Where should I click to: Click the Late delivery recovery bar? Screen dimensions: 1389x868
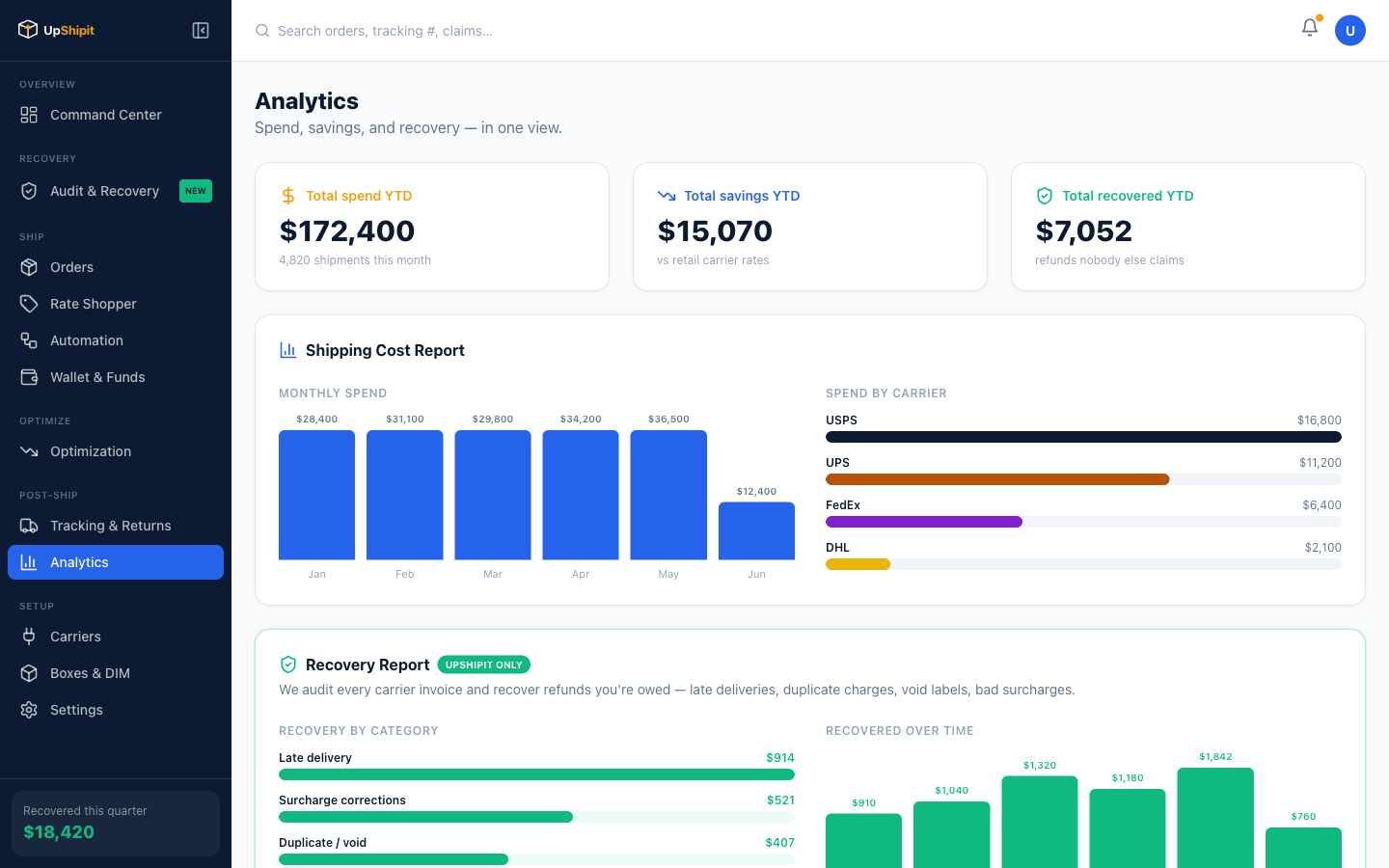pos(536,774)
